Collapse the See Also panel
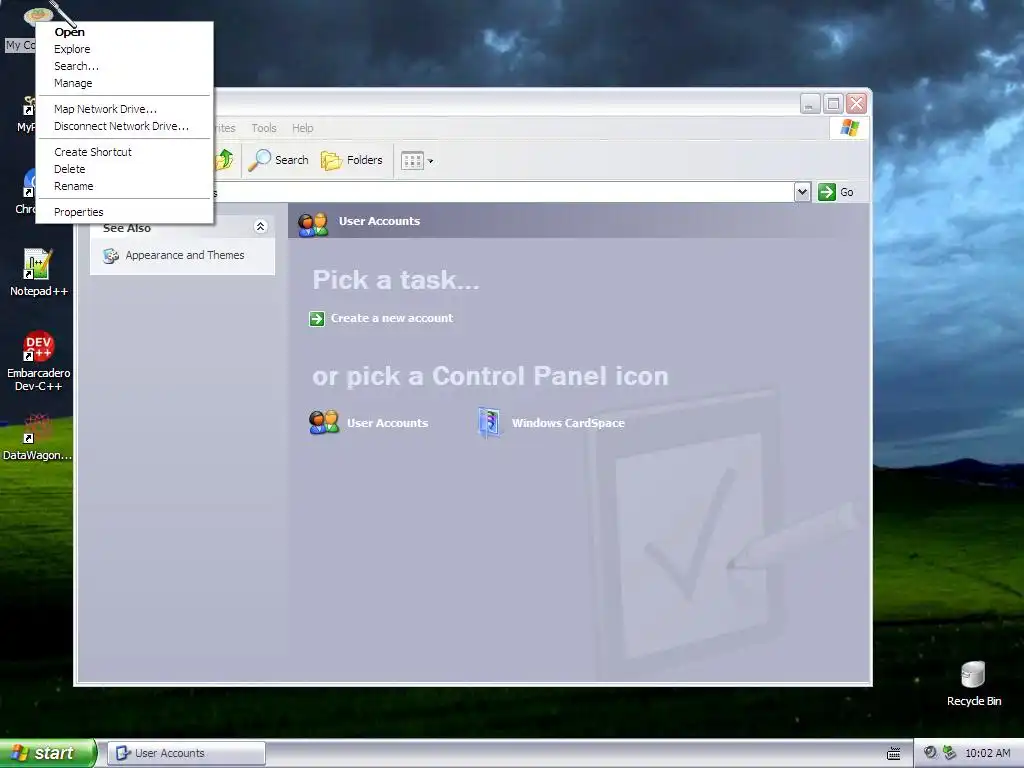Image resolution: width=1024 pixels, height=768 pixels. (260, 227)
